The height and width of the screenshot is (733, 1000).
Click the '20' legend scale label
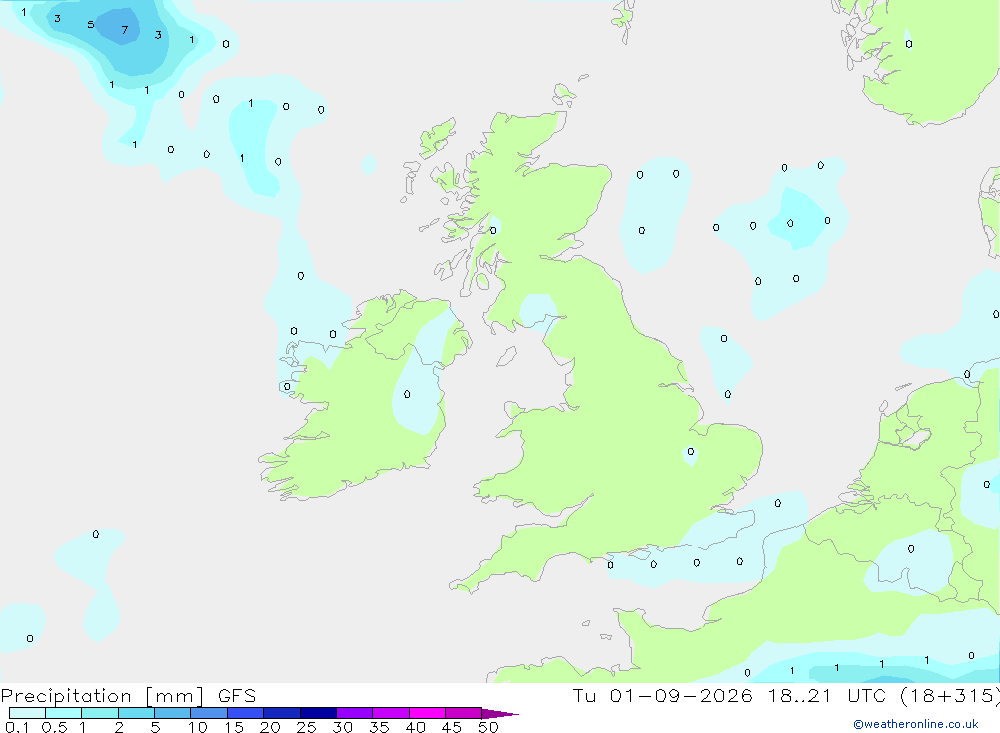[x=270, y=727]
